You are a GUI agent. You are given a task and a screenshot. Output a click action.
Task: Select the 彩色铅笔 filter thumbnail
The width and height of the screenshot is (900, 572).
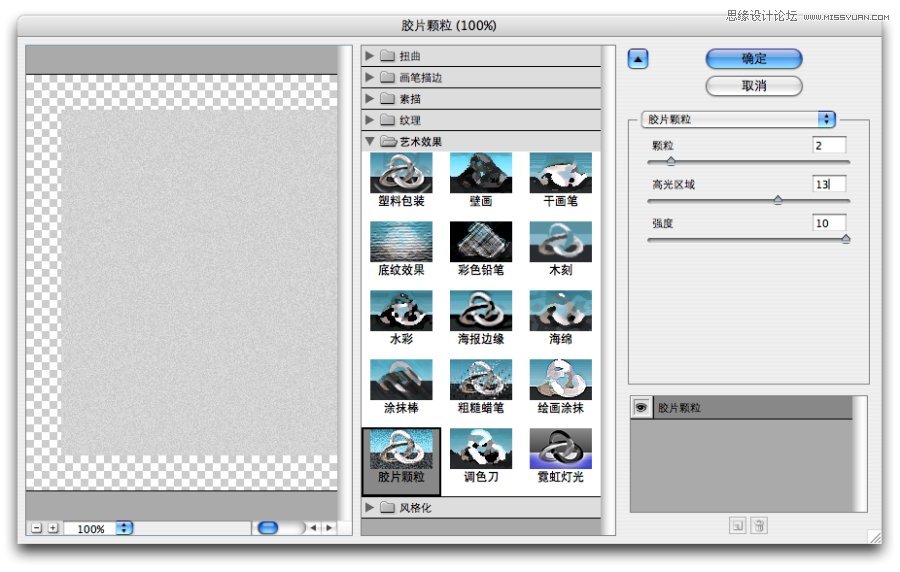481,242
